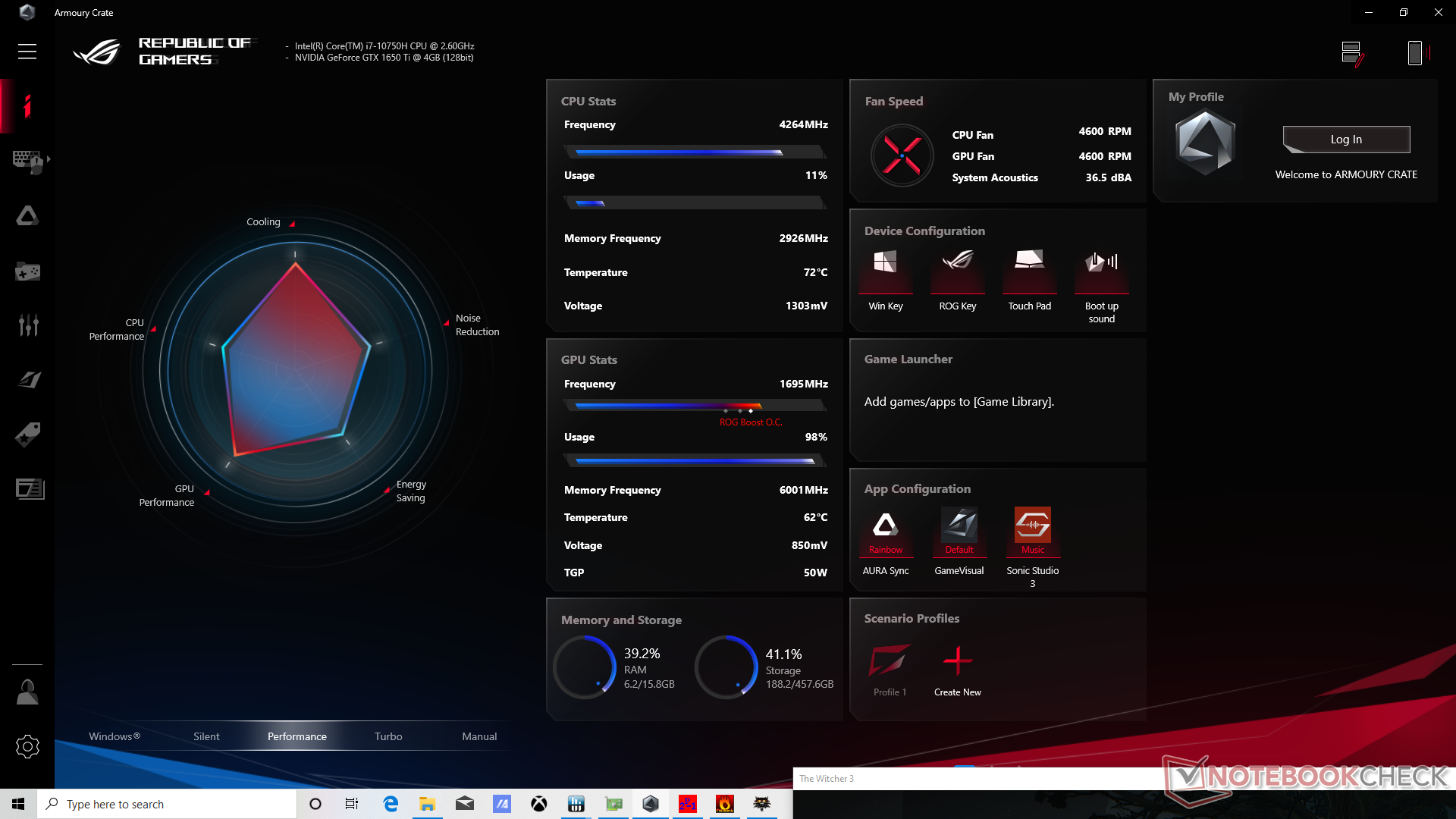The height and width of the screenshot is (819, 1456).
Task: Click the Windows taskbar search box
Action: 167,804
